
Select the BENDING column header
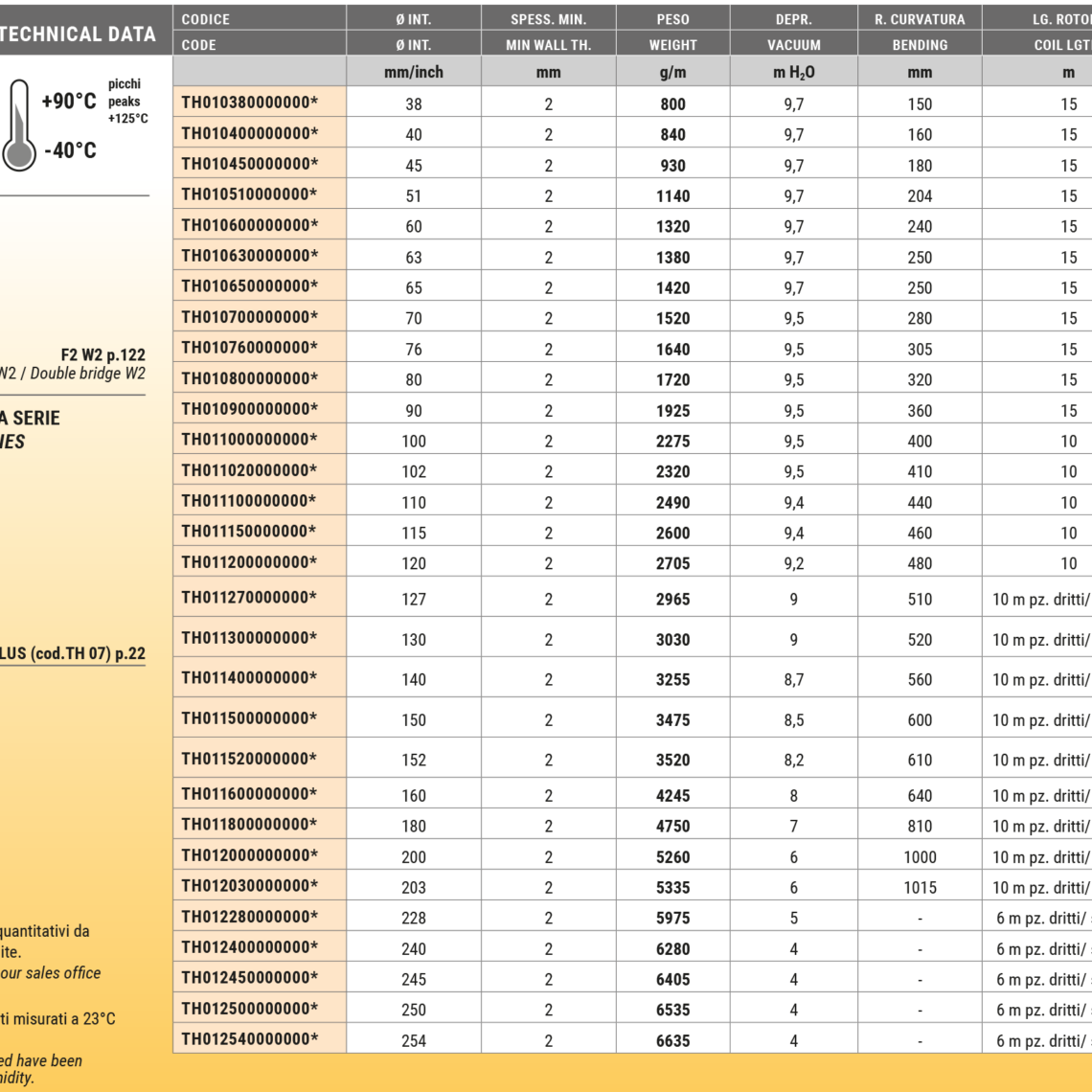(919, 45)
